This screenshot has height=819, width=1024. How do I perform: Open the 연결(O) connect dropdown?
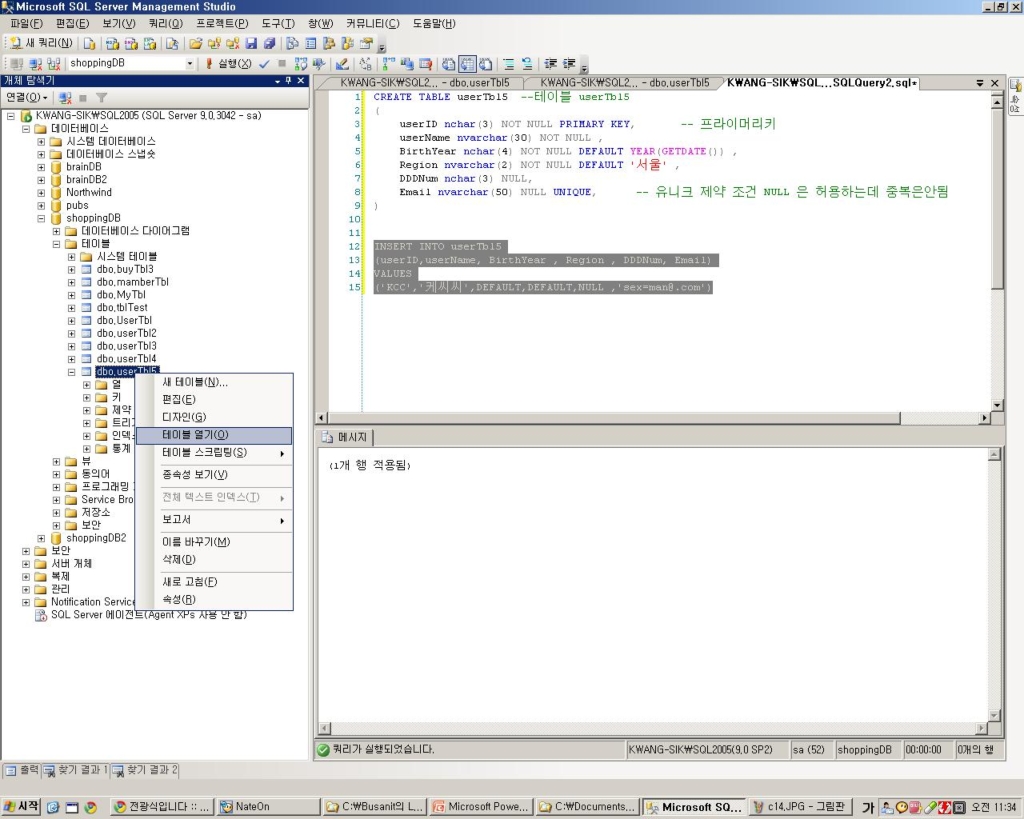point(27,97)
